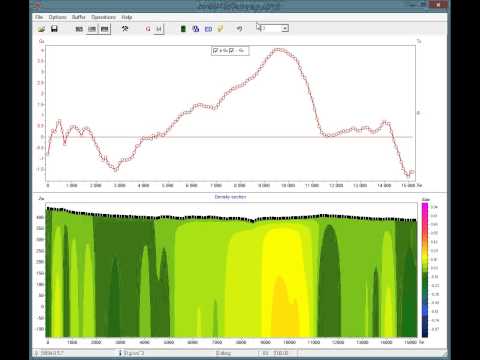Open the File menu
The width and height of the screenshot is (480, 360).
(x=39, y=17)
